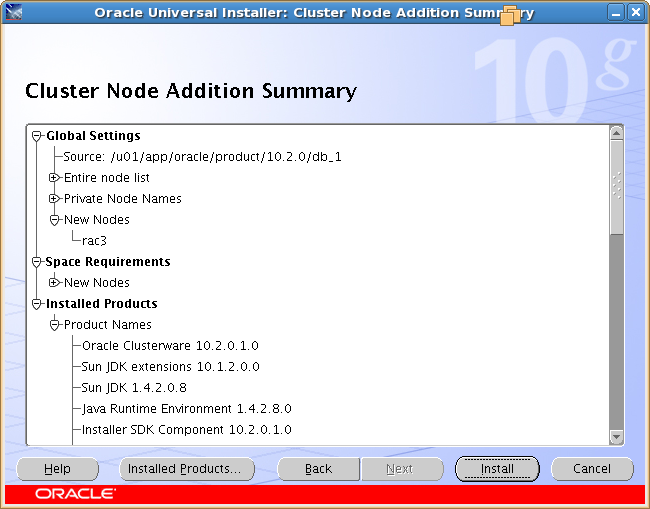Start installation with Install button

pos(497,469)
